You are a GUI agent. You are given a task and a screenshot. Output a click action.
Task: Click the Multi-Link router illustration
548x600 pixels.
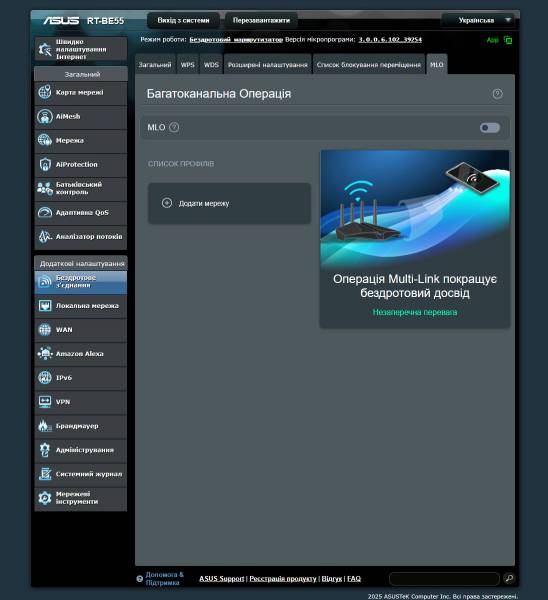(415, 209)
